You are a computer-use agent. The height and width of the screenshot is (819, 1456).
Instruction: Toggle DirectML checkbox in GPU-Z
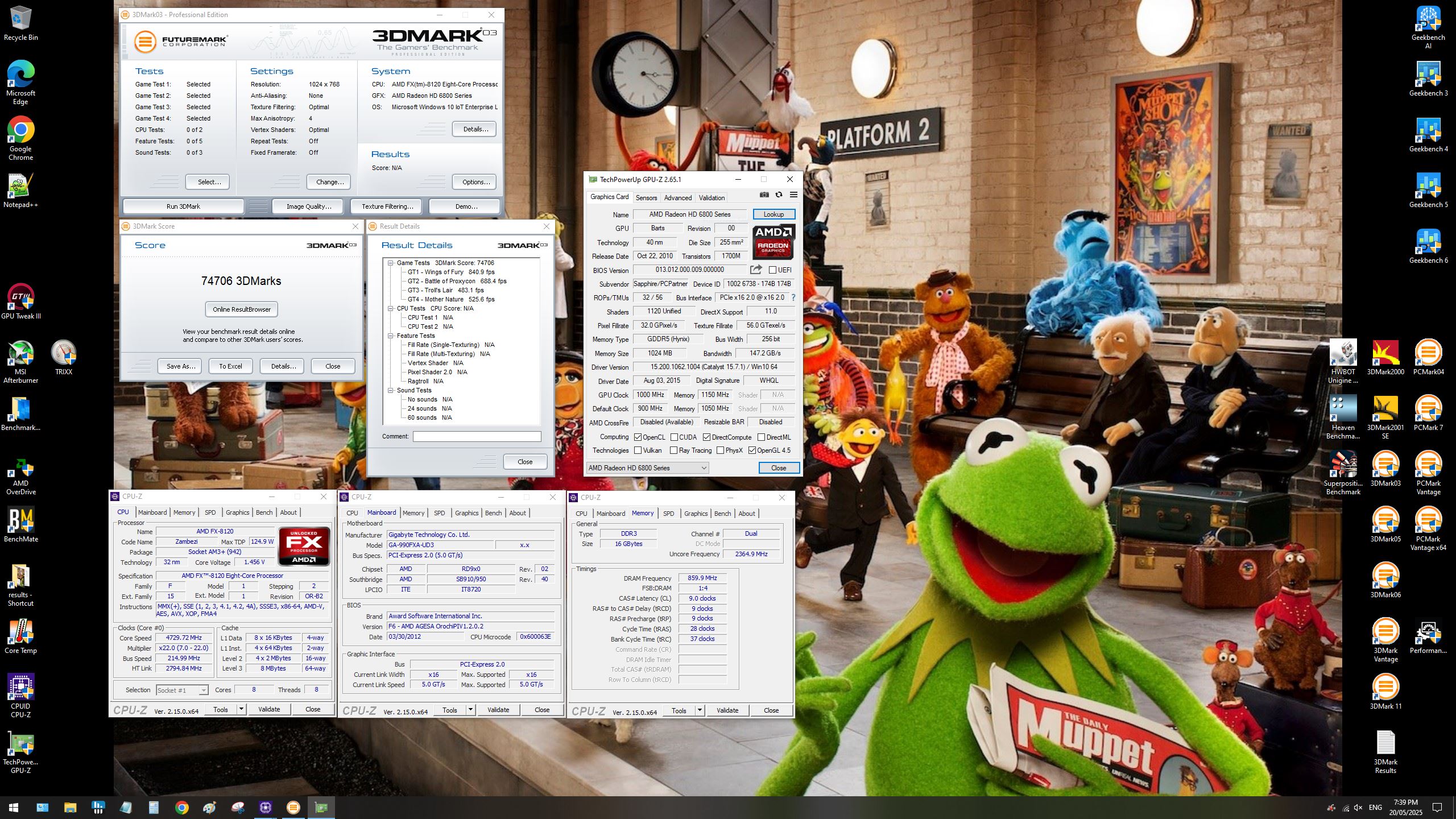click(761, 437)
